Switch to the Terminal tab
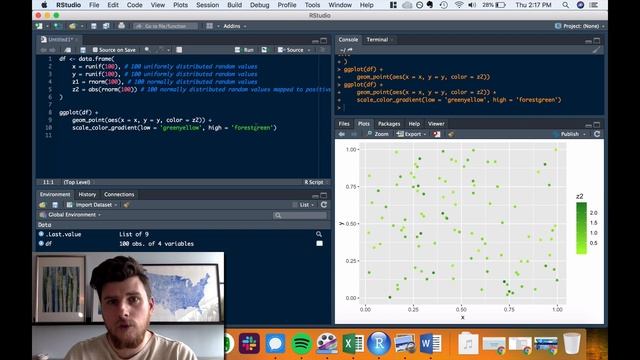 click(377, 40)
